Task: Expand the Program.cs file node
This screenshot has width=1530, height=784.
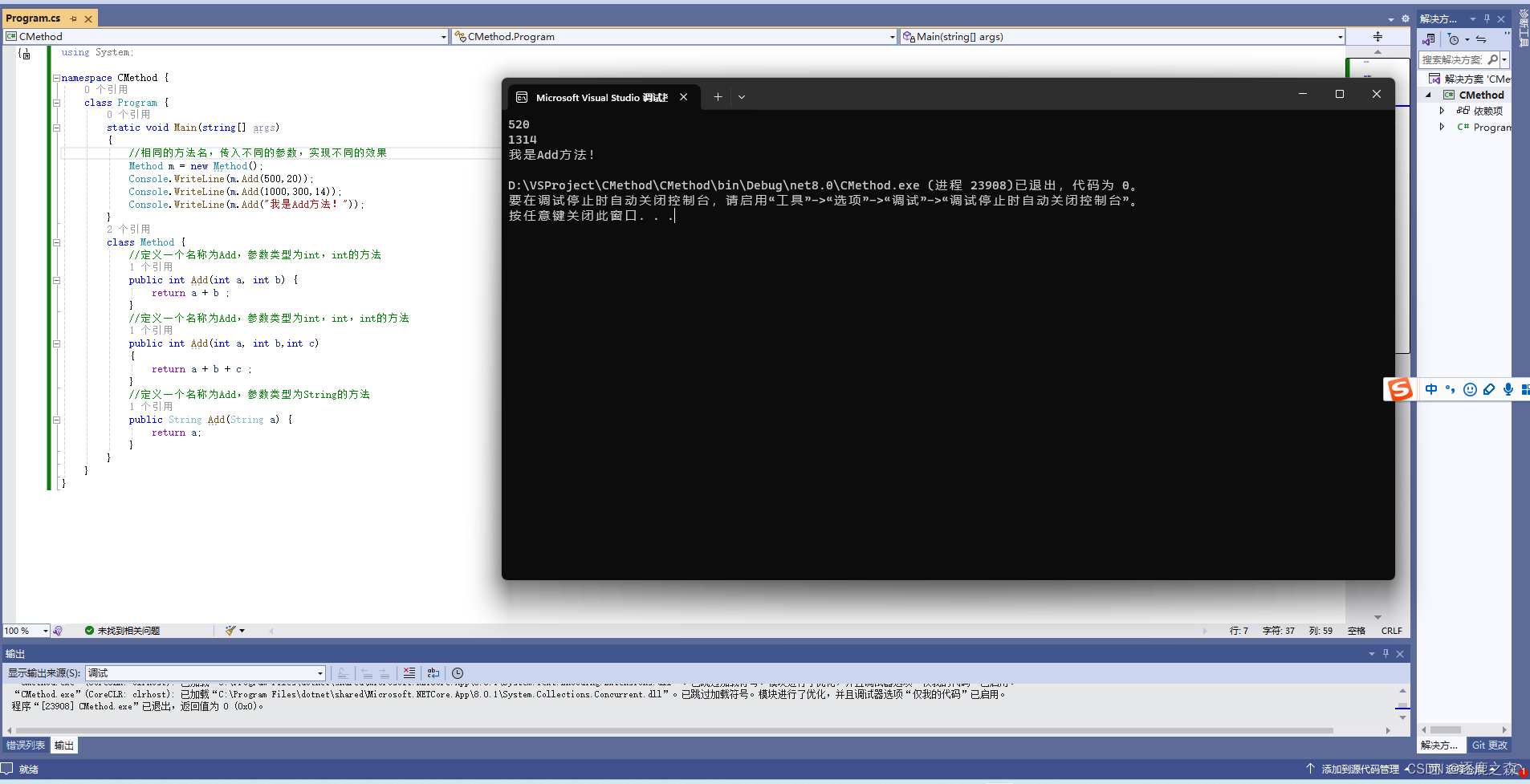Action: tap(1442, 127)
